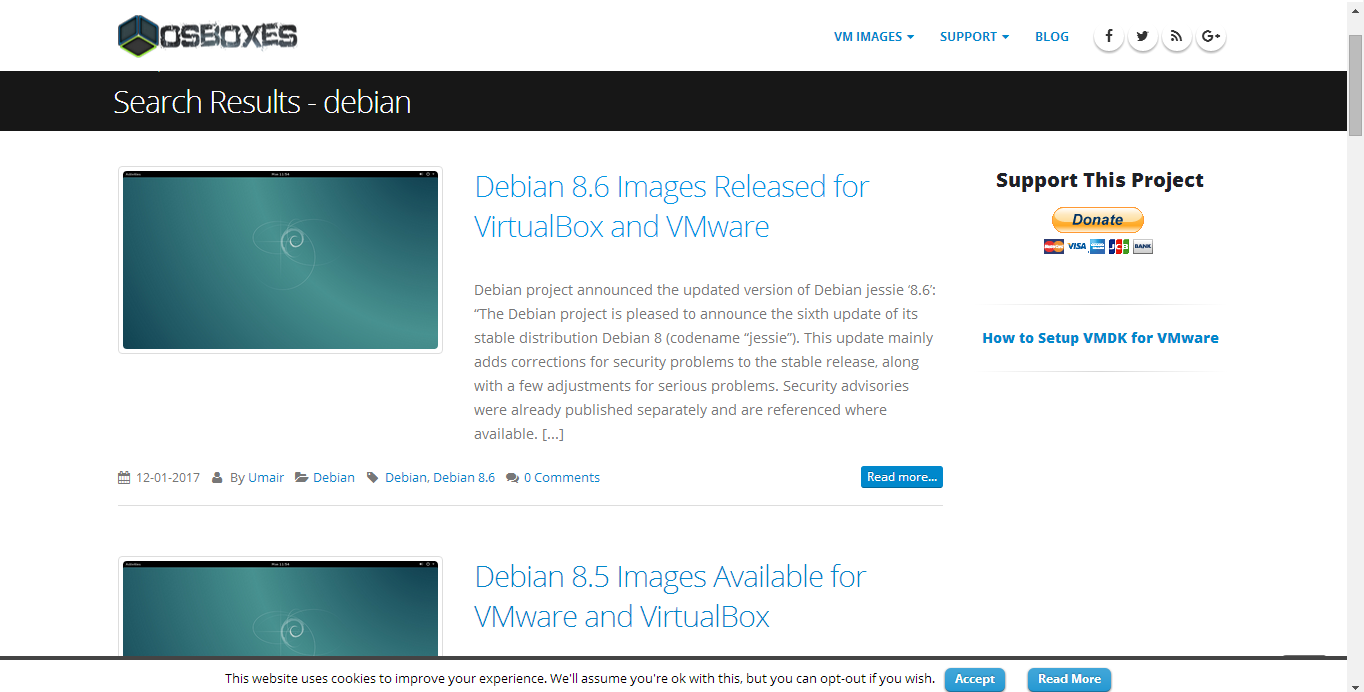Click the Debian 8.5 post thumbnail
The image size is (1364, 692).
(280, 608)
